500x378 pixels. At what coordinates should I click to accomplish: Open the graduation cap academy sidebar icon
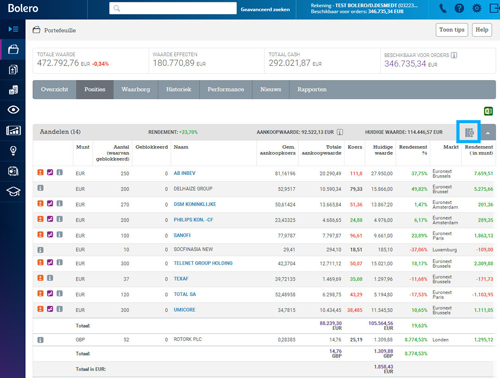pos(13,191)
